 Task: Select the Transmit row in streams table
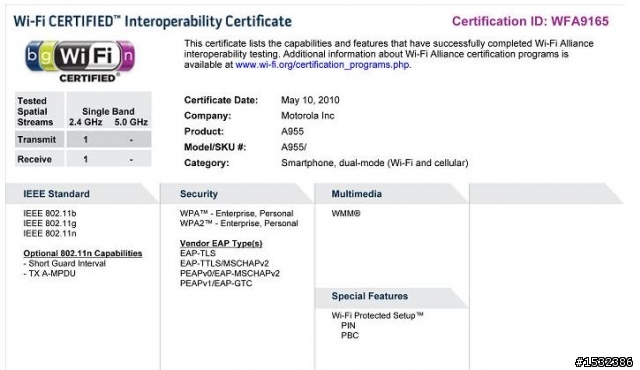pyautogui.click(x=83, y=140)
